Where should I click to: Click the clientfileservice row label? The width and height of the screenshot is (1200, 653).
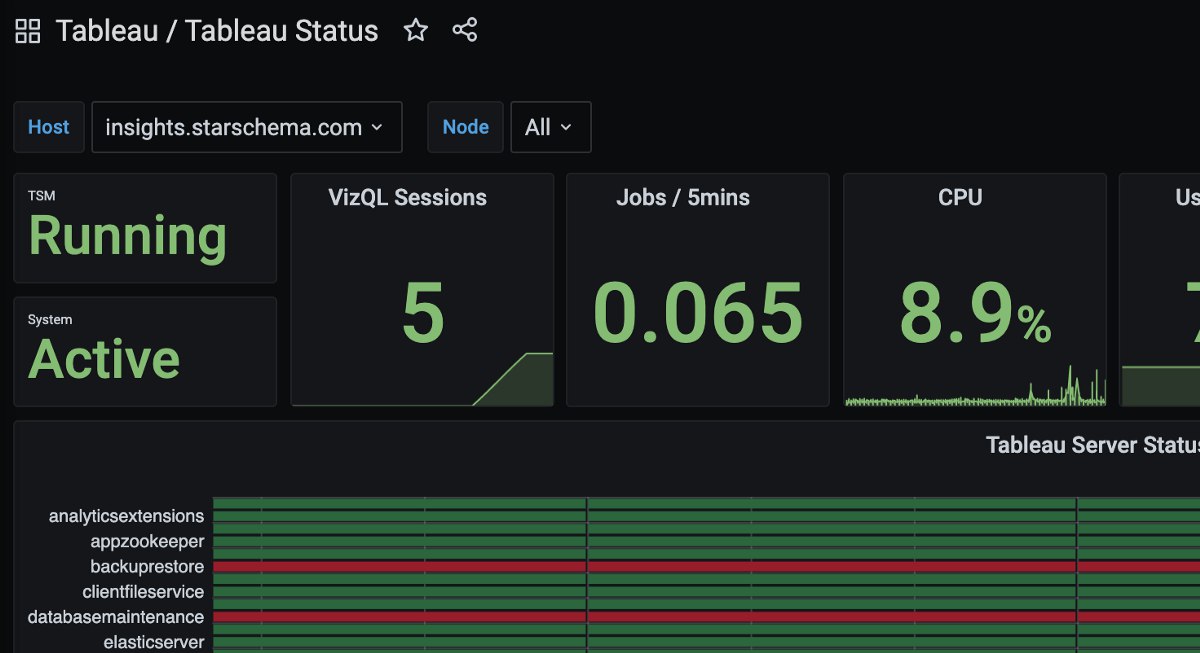pyautogui.click(x=143, y=592)
